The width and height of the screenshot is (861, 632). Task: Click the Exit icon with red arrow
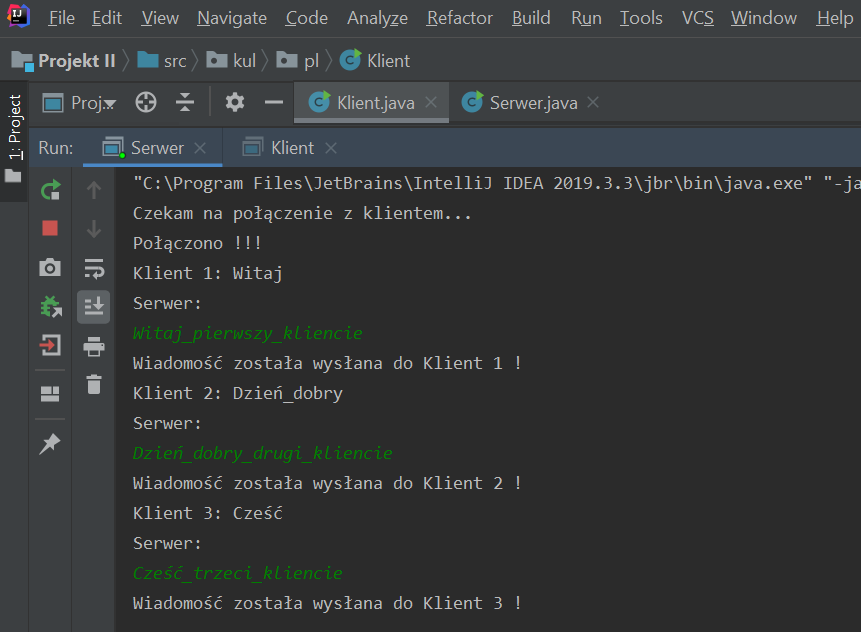50,345
